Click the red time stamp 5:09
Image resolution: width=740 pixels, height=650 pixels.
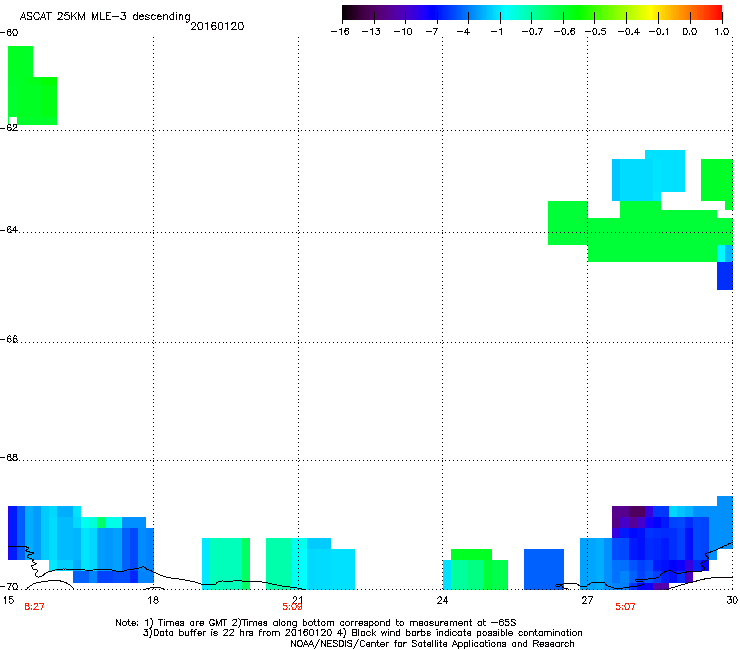point(292,607)
